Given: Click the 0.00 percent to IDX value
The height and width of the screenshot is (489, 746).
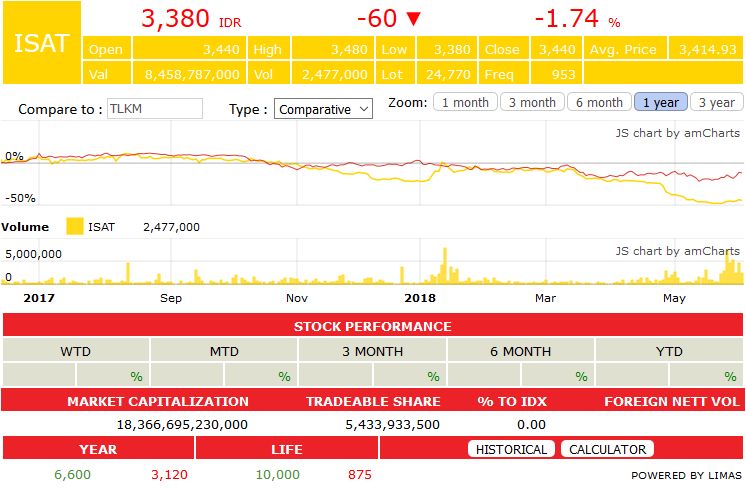Looking at the screenshot, I should coord(531,424).
